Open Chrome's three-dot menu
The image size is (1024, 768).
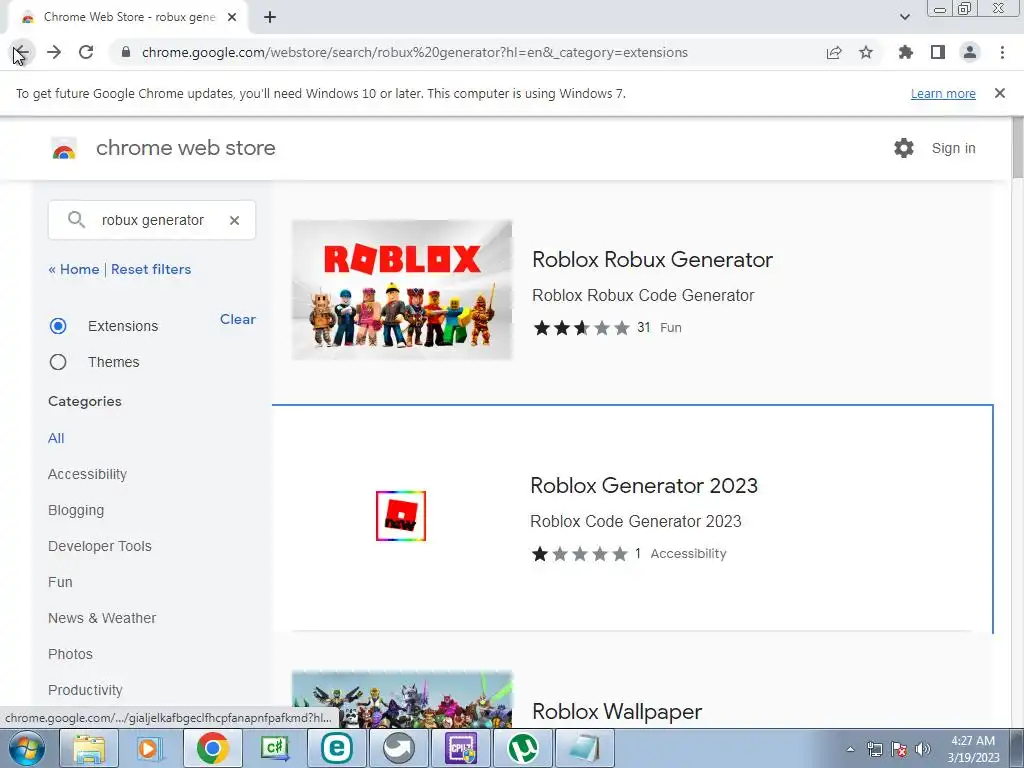(x=1002, y=52)
